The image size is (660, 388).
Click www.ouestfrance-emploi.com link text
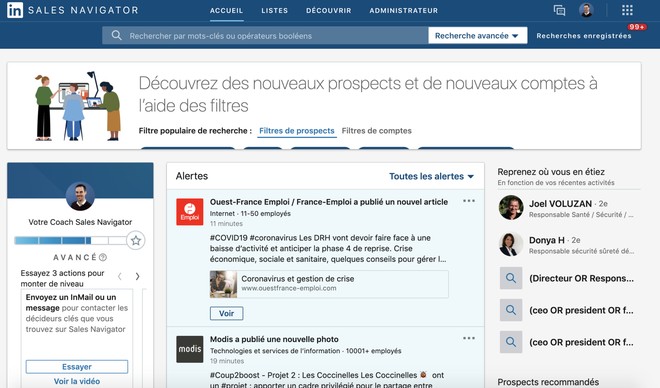pyautogui.click(x=289, y=288)
